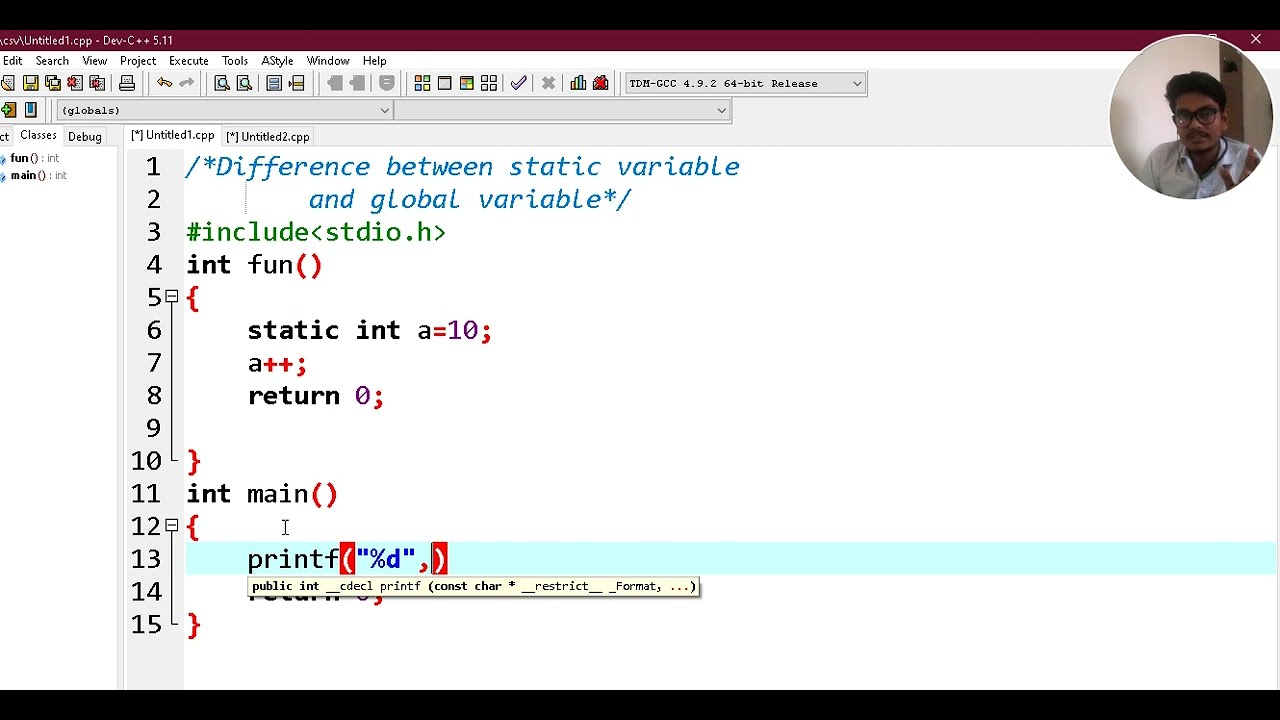Open the Tools menu

coord(235,61)
